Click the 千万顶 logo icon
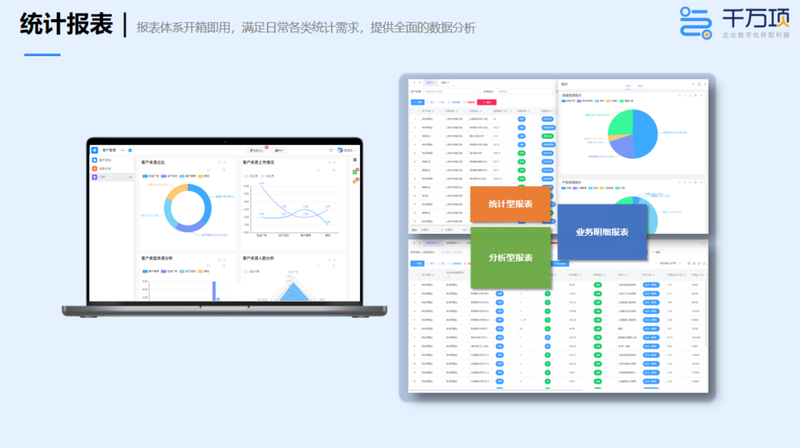 [696, 22]
